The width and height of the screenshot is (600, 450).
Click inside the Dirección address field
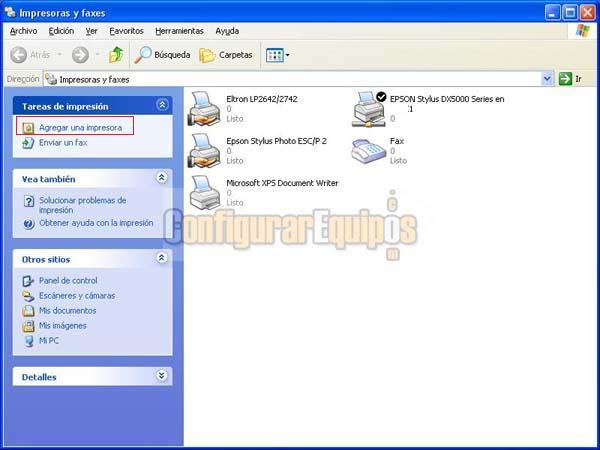coord(298,79)
